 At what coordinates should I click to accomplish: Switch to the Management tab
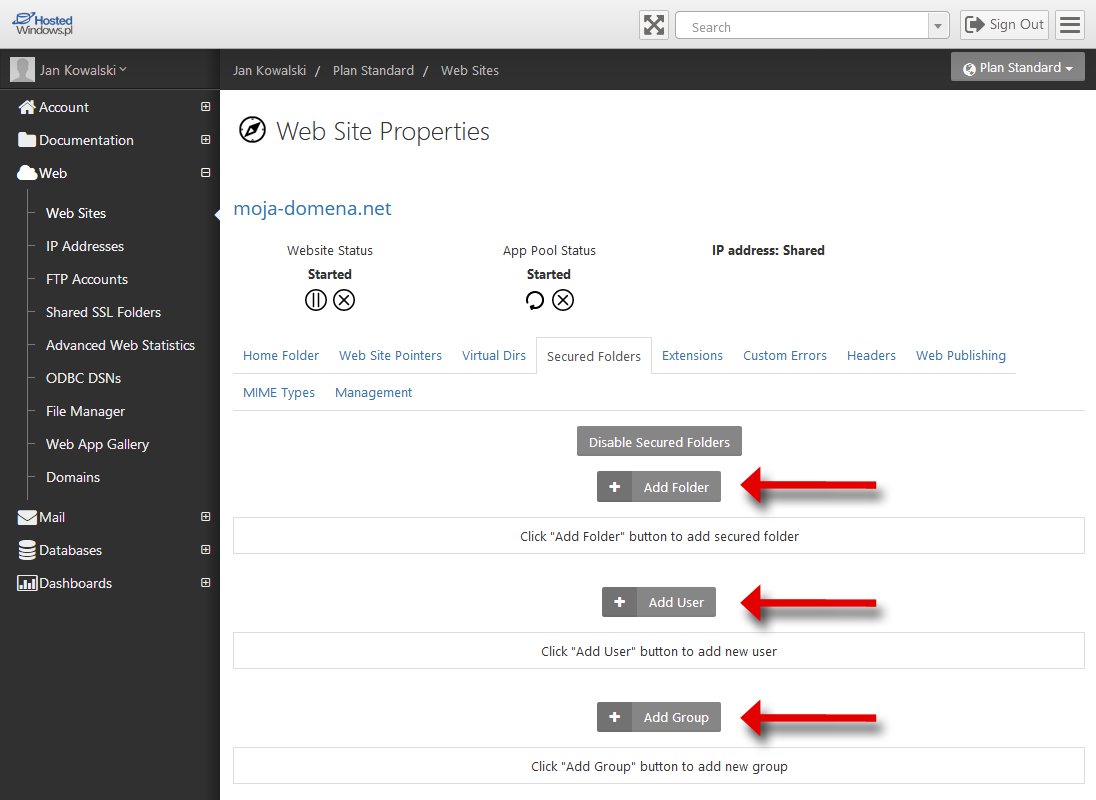pyautogui.click(x=373, y=393)
